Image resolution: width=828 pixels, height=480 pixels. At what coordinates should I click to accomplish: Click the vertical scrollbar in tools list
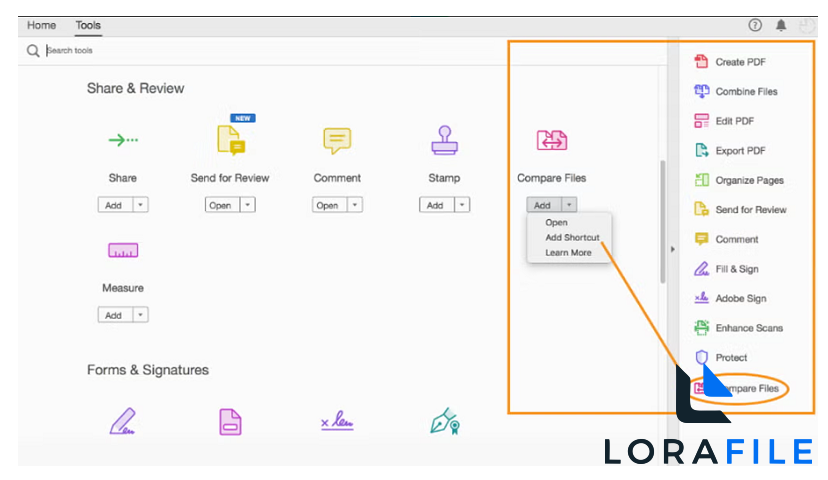pyautogui.click(x=662, y=222)
